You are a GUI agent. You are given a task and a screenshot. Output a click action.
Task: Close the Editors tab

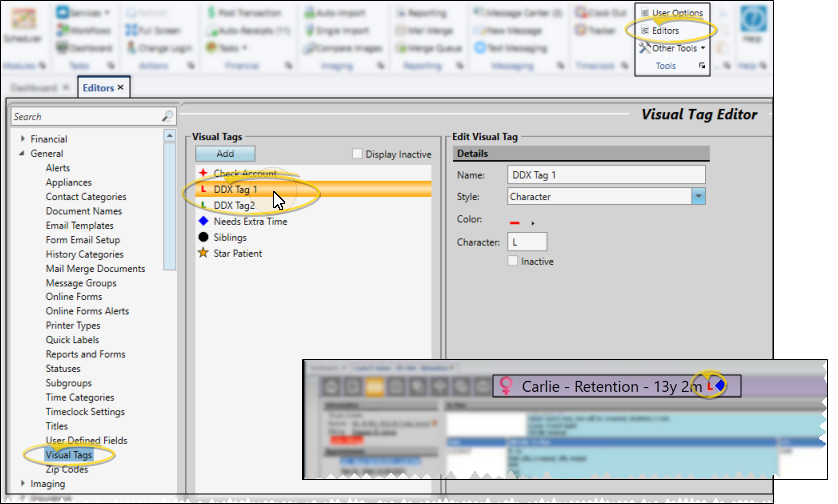pos(120,88)
